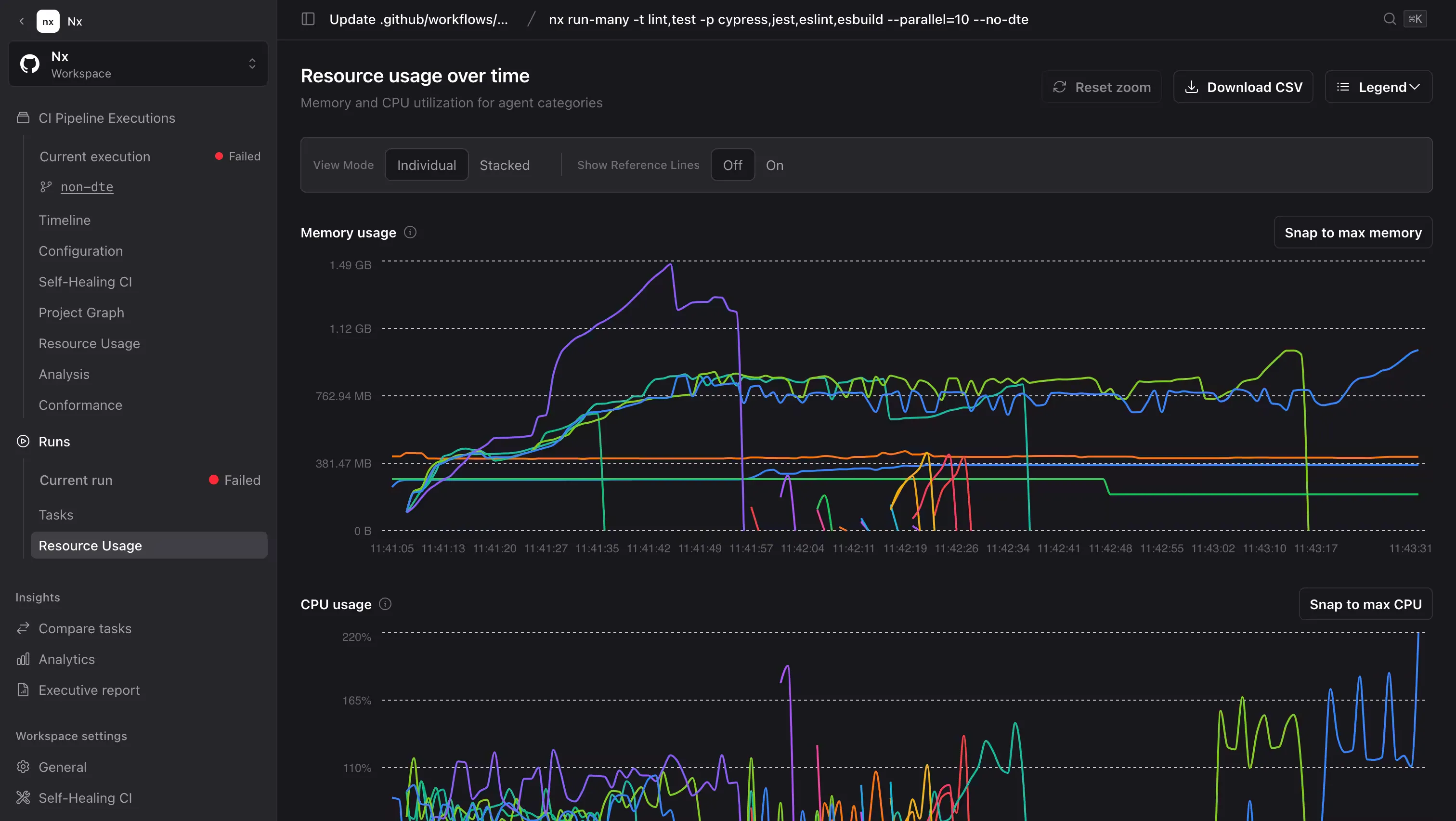Open the Update .github/workflows breadcrumb
Screen dimensions: 1456x821
click(x=419, y=19)
